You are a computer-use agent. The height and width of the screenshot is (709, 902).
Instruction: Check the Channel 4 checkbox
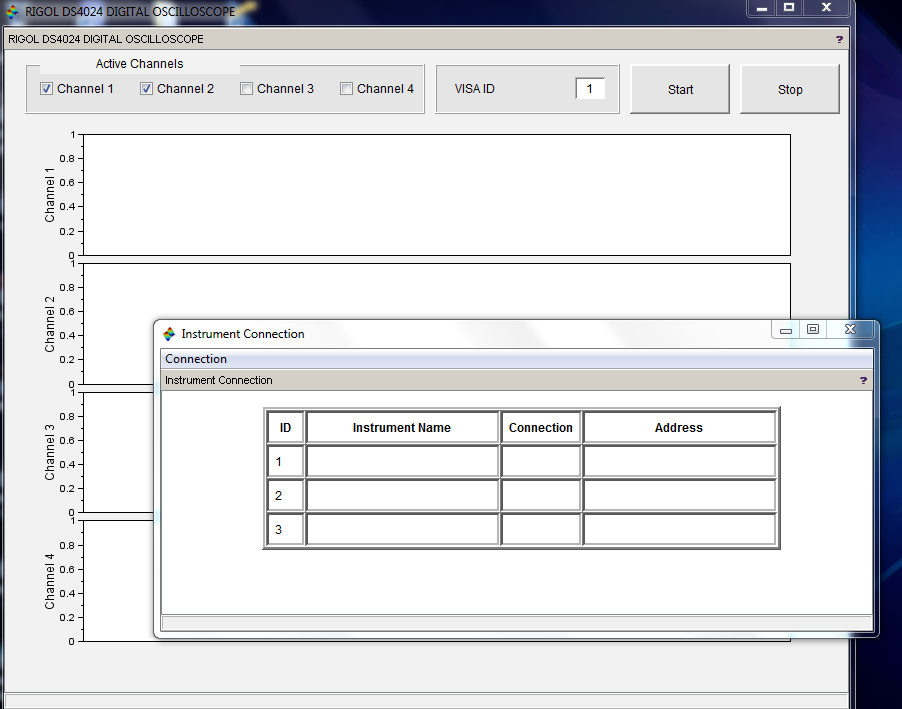(x=346, y=89)
